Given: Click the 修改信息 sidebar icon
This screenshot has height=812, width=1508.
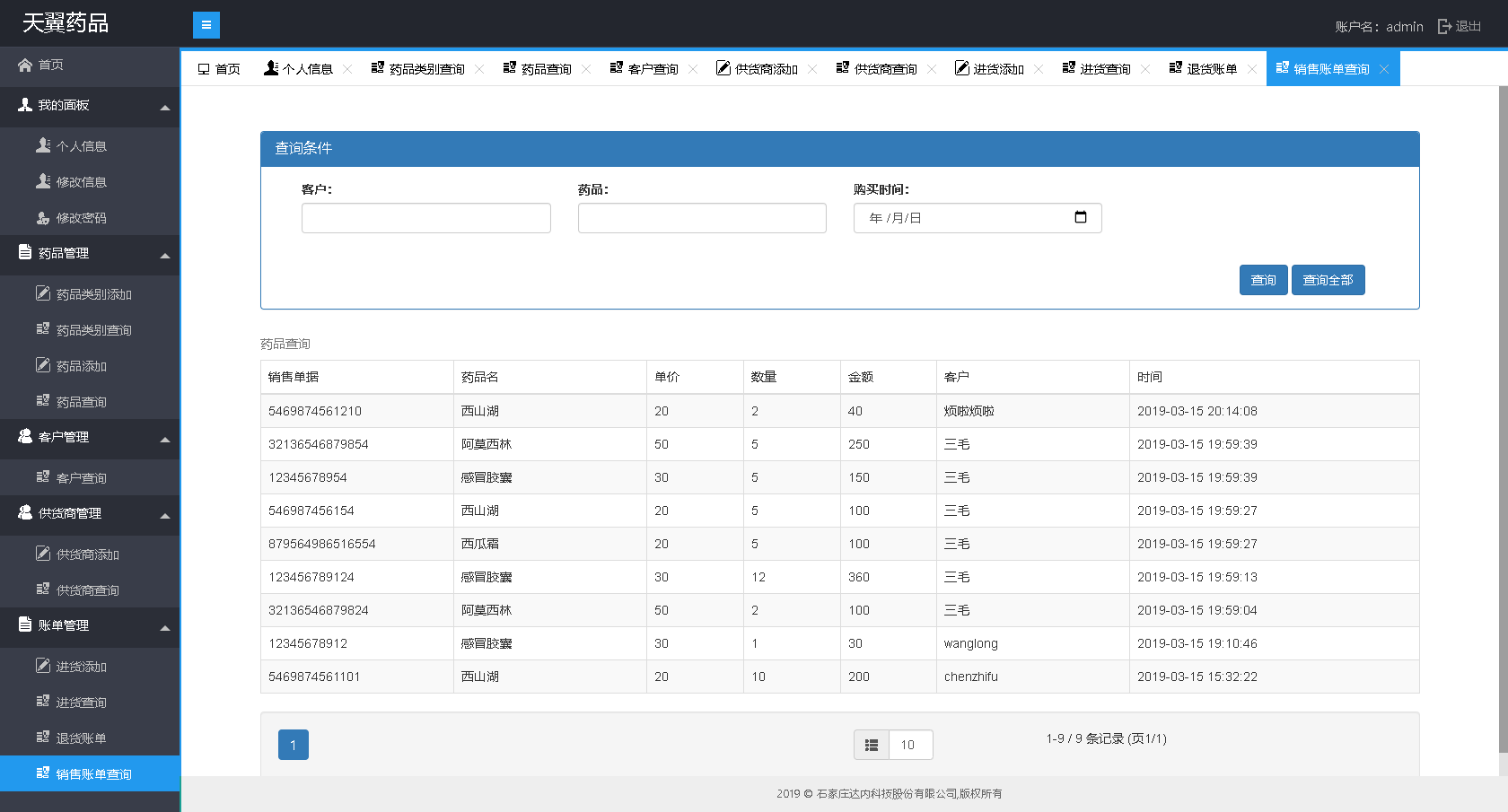Looking at the screenshot, I should (43, 181).
